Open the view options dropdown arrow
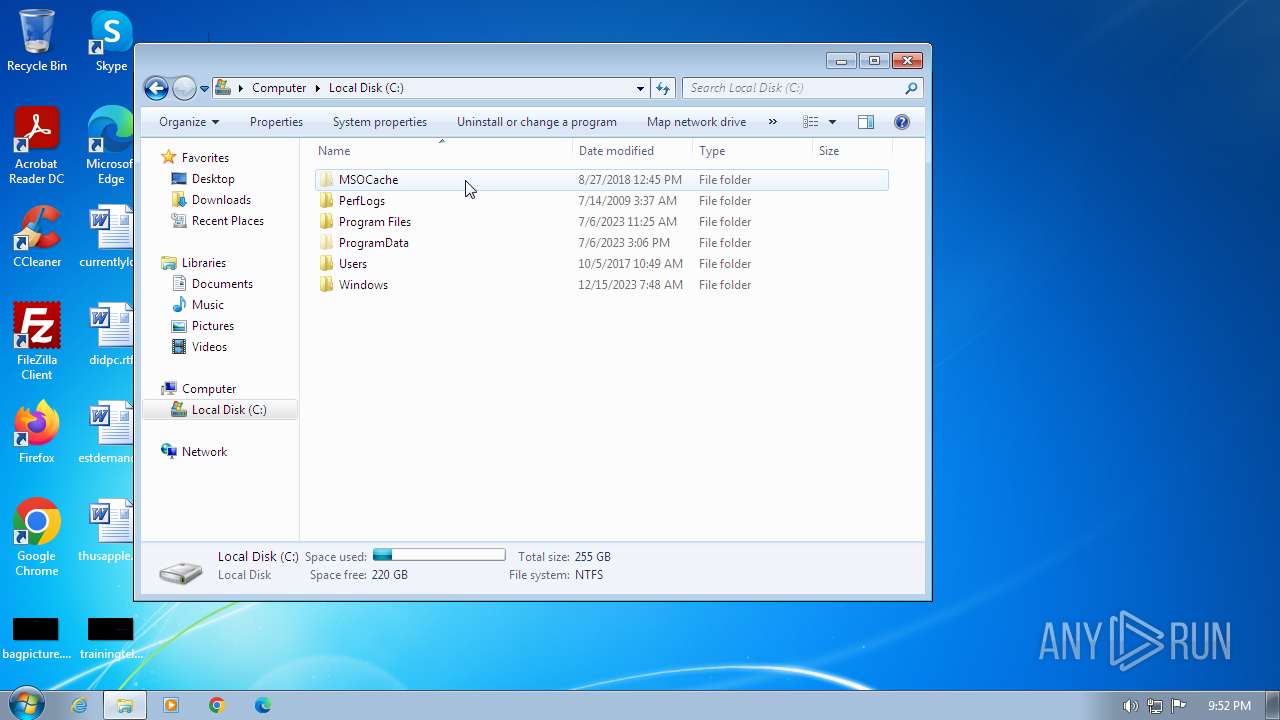The height and width of the screenshot is (720, 1280). [832, 122]
